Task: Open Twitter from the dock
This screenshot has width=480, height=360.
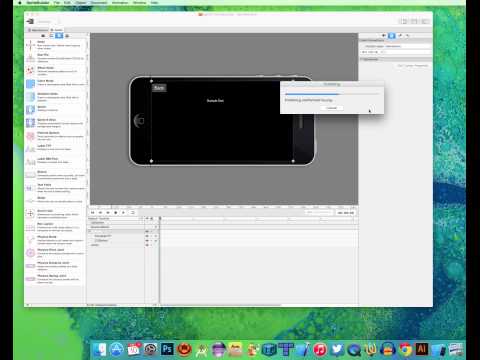Action: click(x=337, y=350)
